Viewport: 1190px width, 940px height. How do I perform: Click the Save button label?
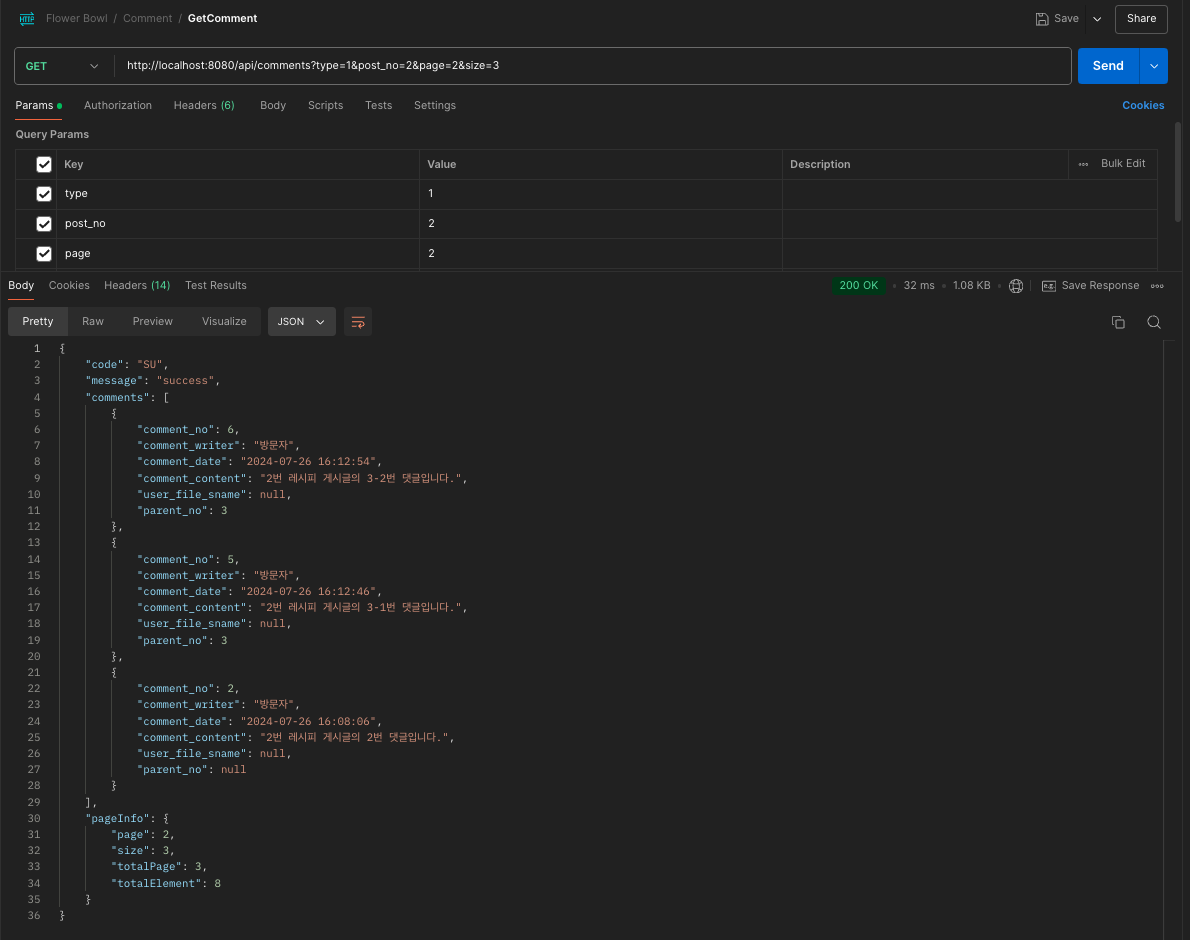1066,19
